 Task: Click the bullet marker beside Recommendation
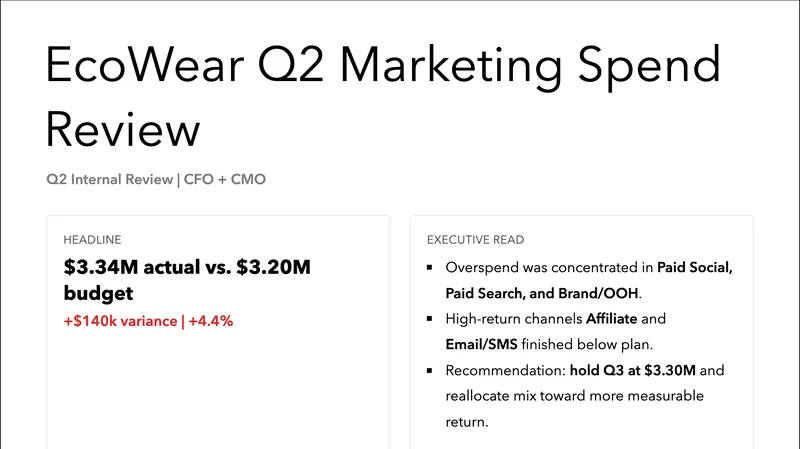click(x=428, y=372)
